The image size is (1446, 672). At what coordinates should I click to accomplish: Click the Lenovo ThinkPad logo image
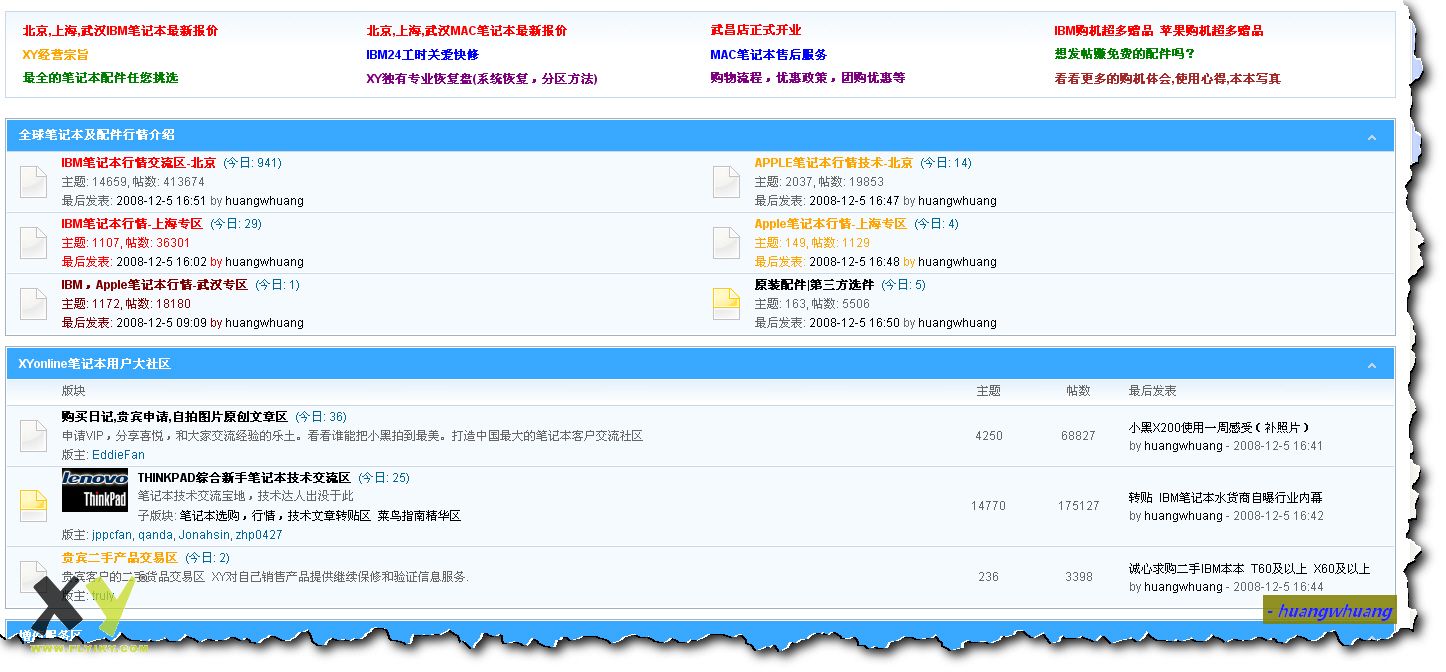tap(95, 490)
